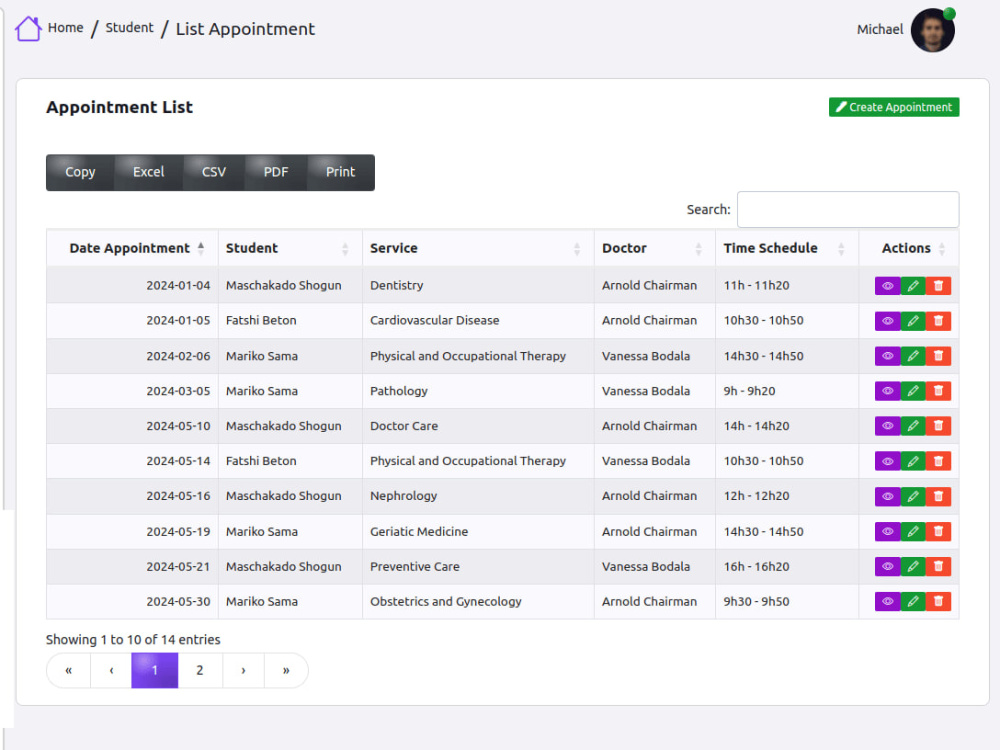Delete the Pathology appointment
Screen dimensions: 1000x750
pyautogui.click(x=938, y=391)
